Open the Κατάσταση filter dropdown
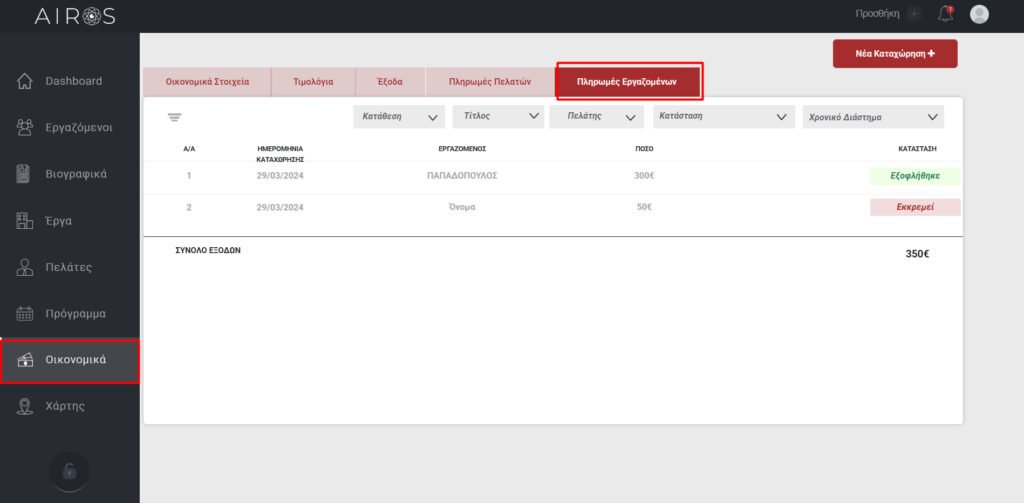 coord(722,117)
